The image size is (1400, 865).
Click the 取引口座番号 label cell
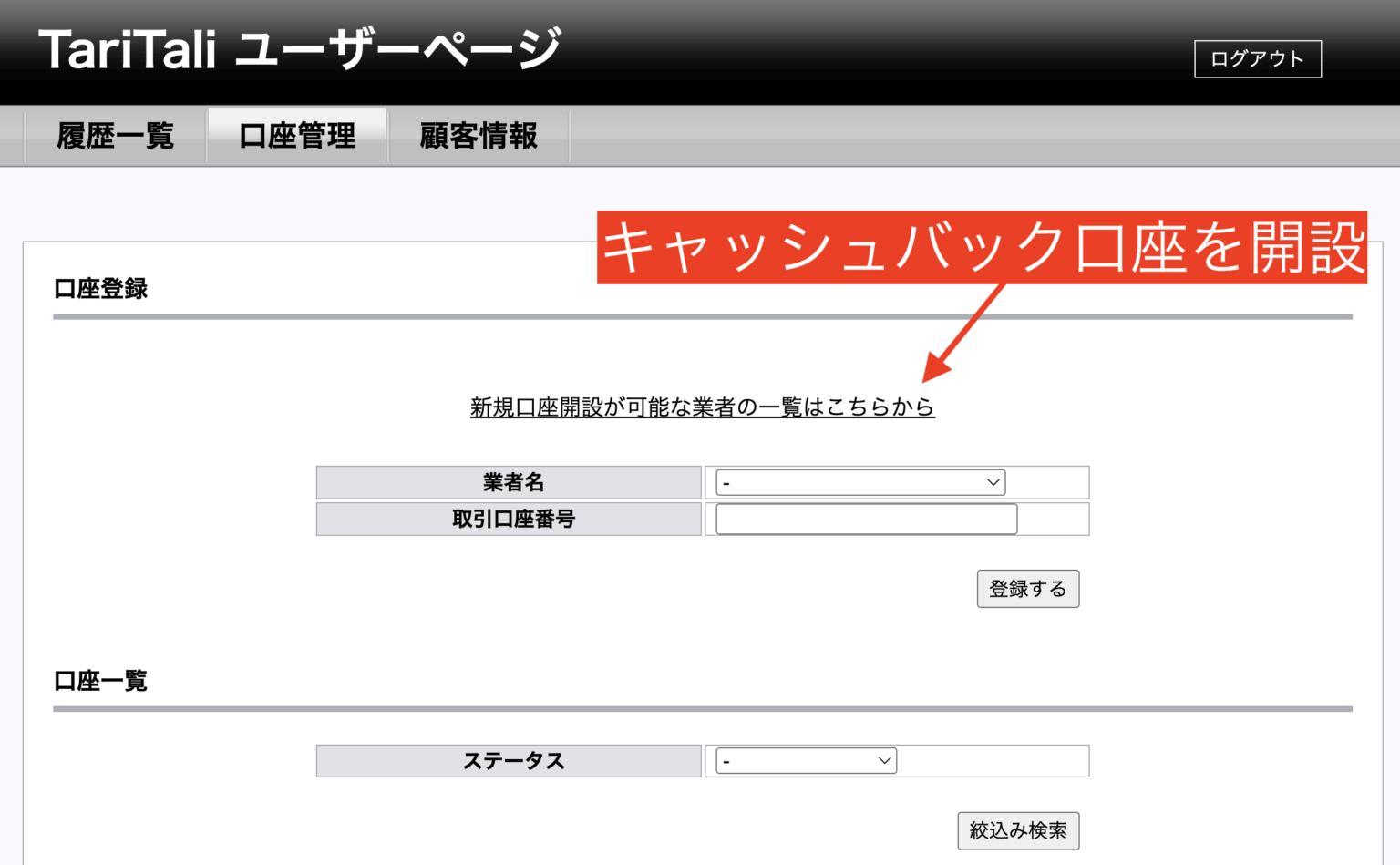tap(508, 519)
